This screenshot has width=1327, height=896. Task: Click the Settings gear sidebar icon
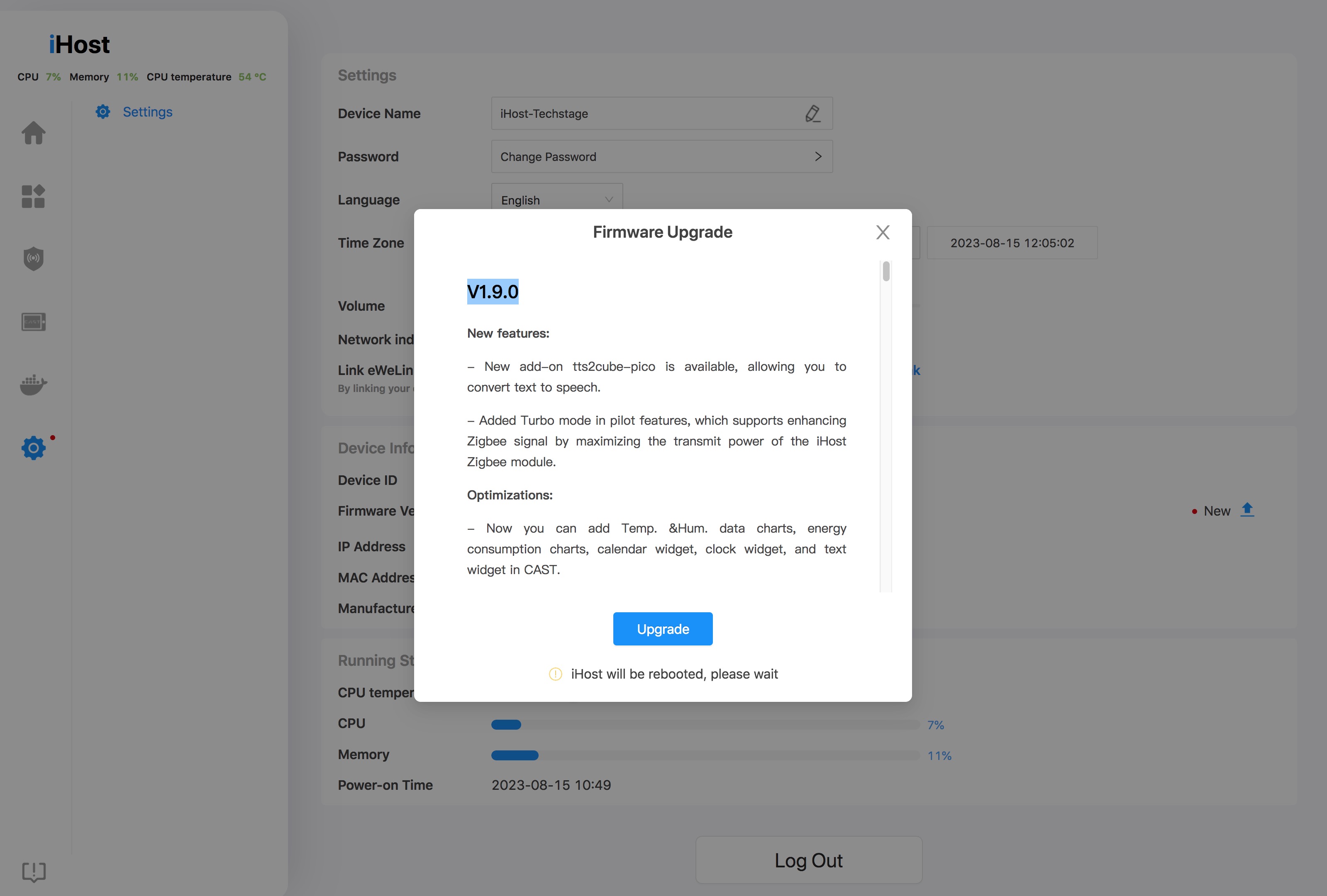coord(33,448)
